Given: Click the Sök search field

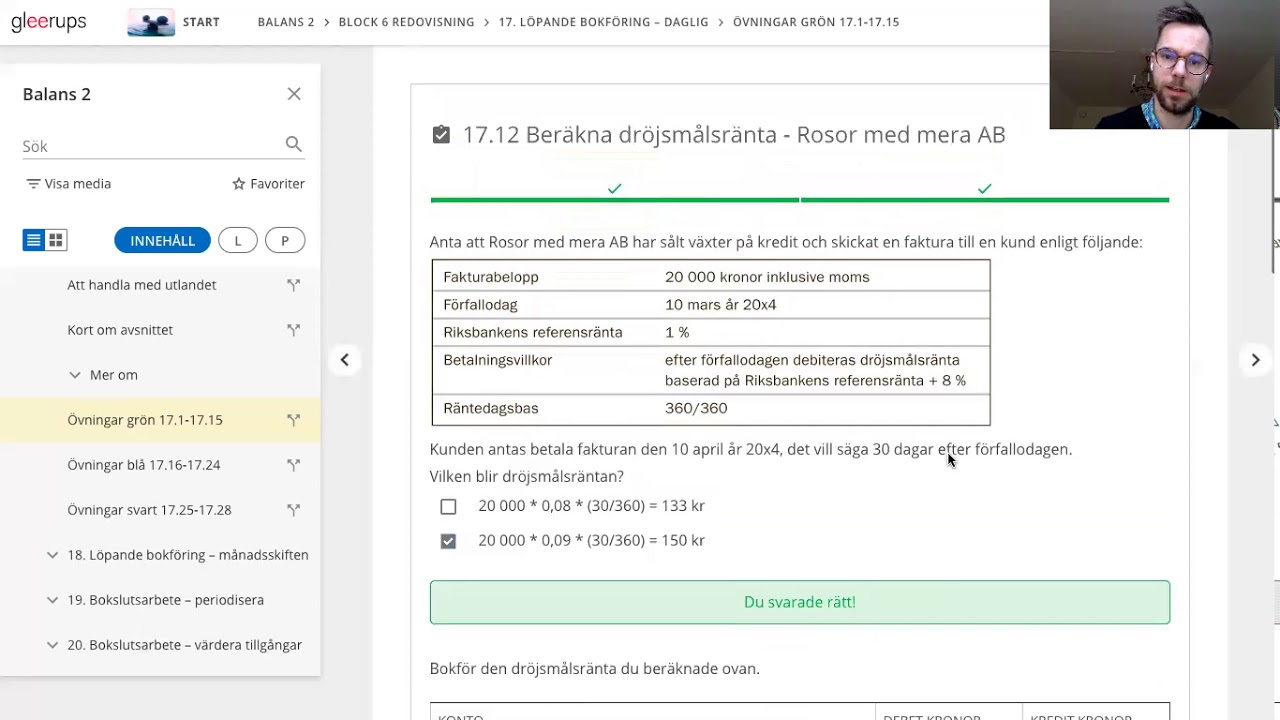Looking at the screenshot, I should pyautogui.click(x=150, y=146).
